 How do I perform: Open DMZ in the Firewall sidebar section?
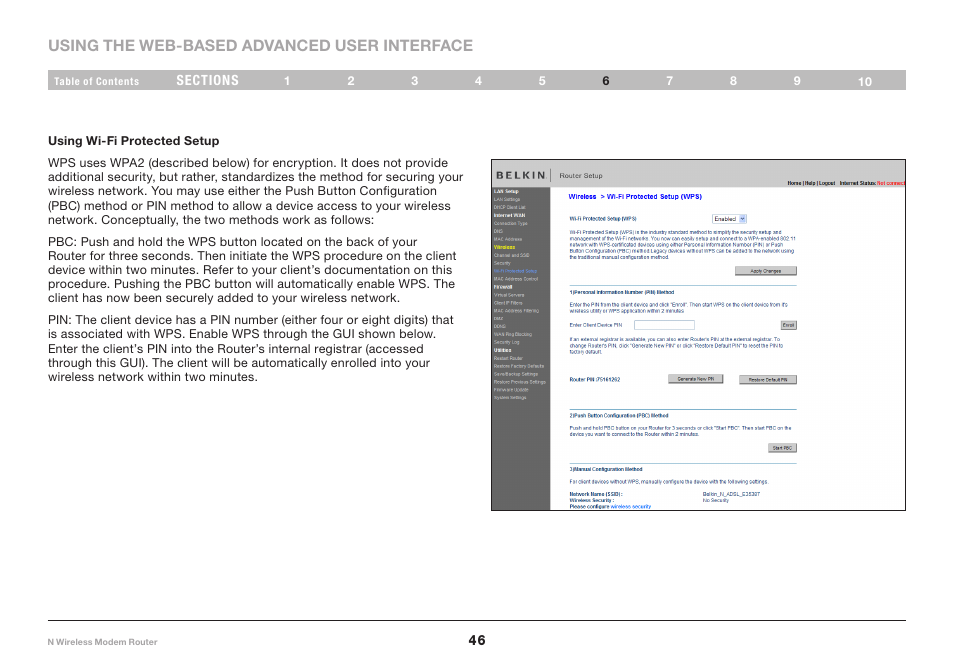pyautogui.click(x=499, y=319)
